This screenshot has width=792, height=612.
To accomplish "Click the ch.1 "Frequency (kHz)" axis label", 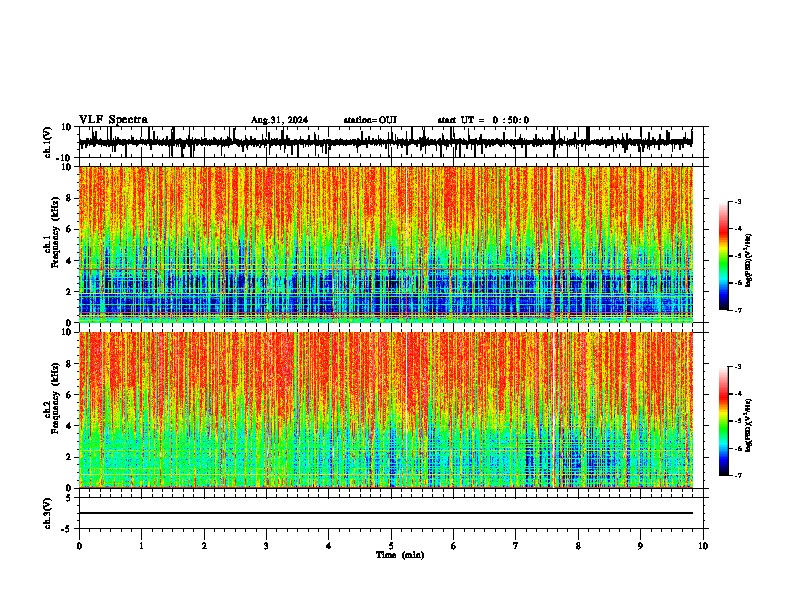I will point(55,232).
